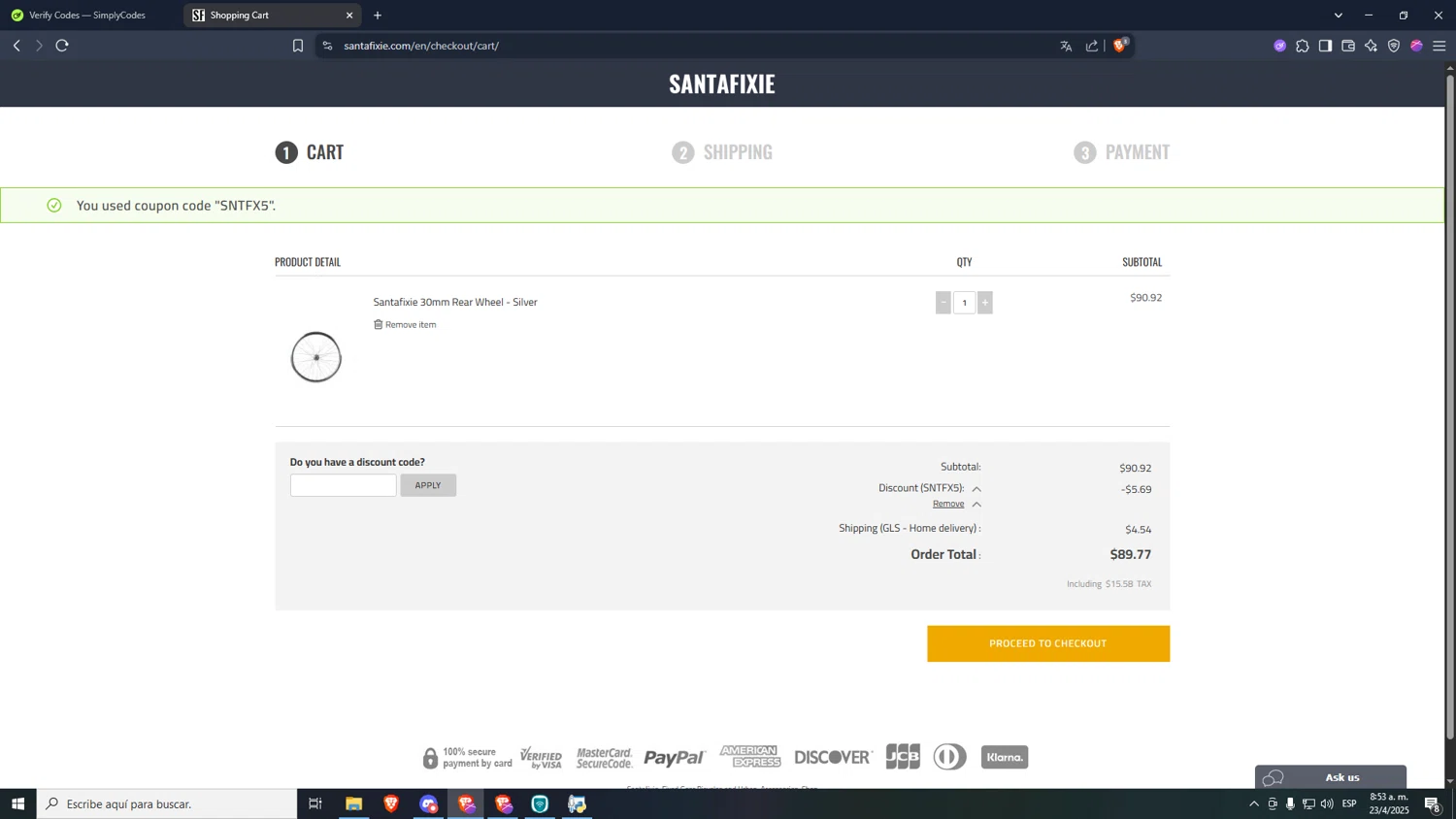The image size is (1456, 819).
Task: Click the SANTAFIXIE logo
Action: click(722, 83)
